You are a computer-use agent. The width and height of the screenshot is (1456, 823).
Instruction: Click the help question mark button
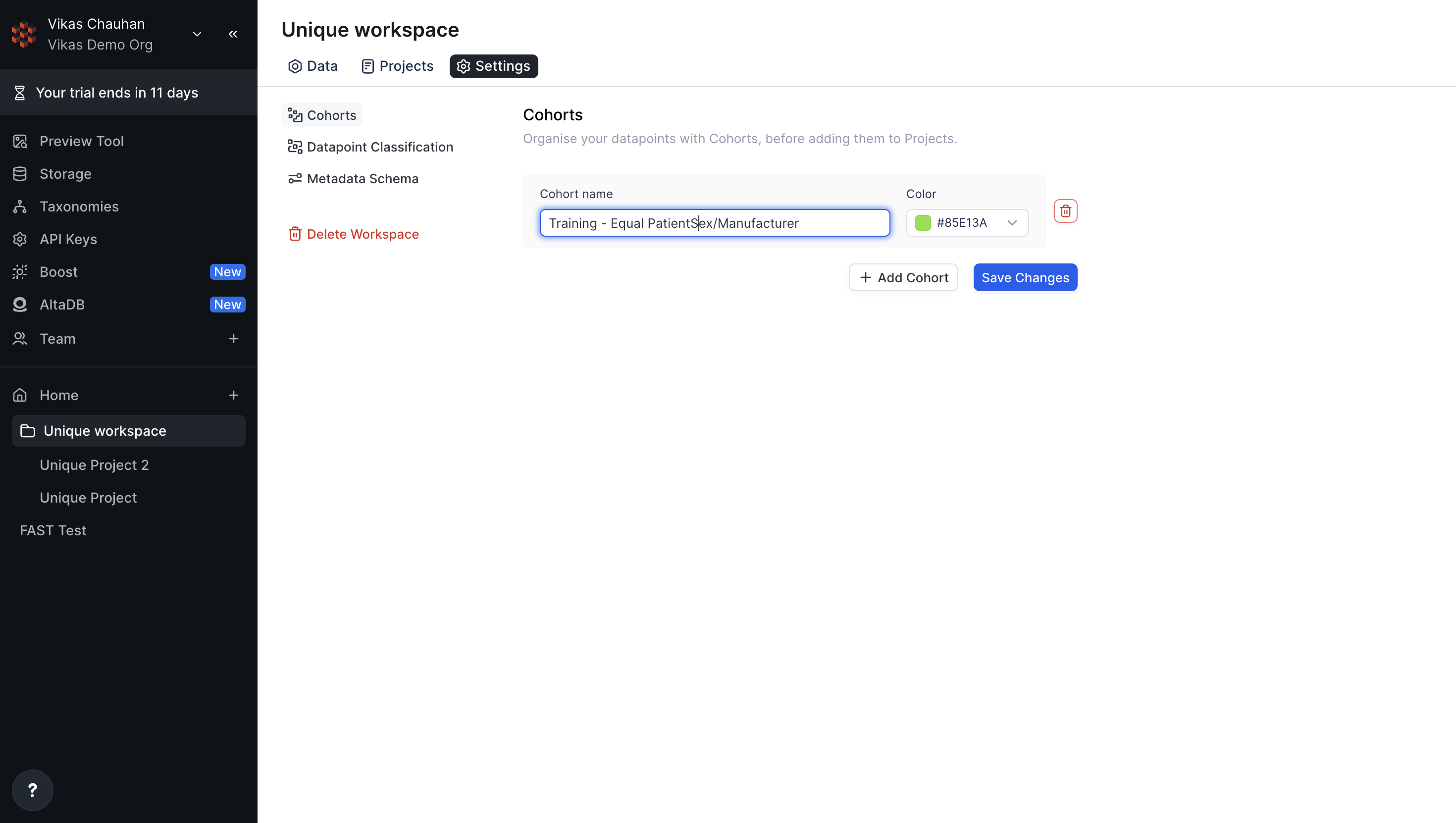32,790
